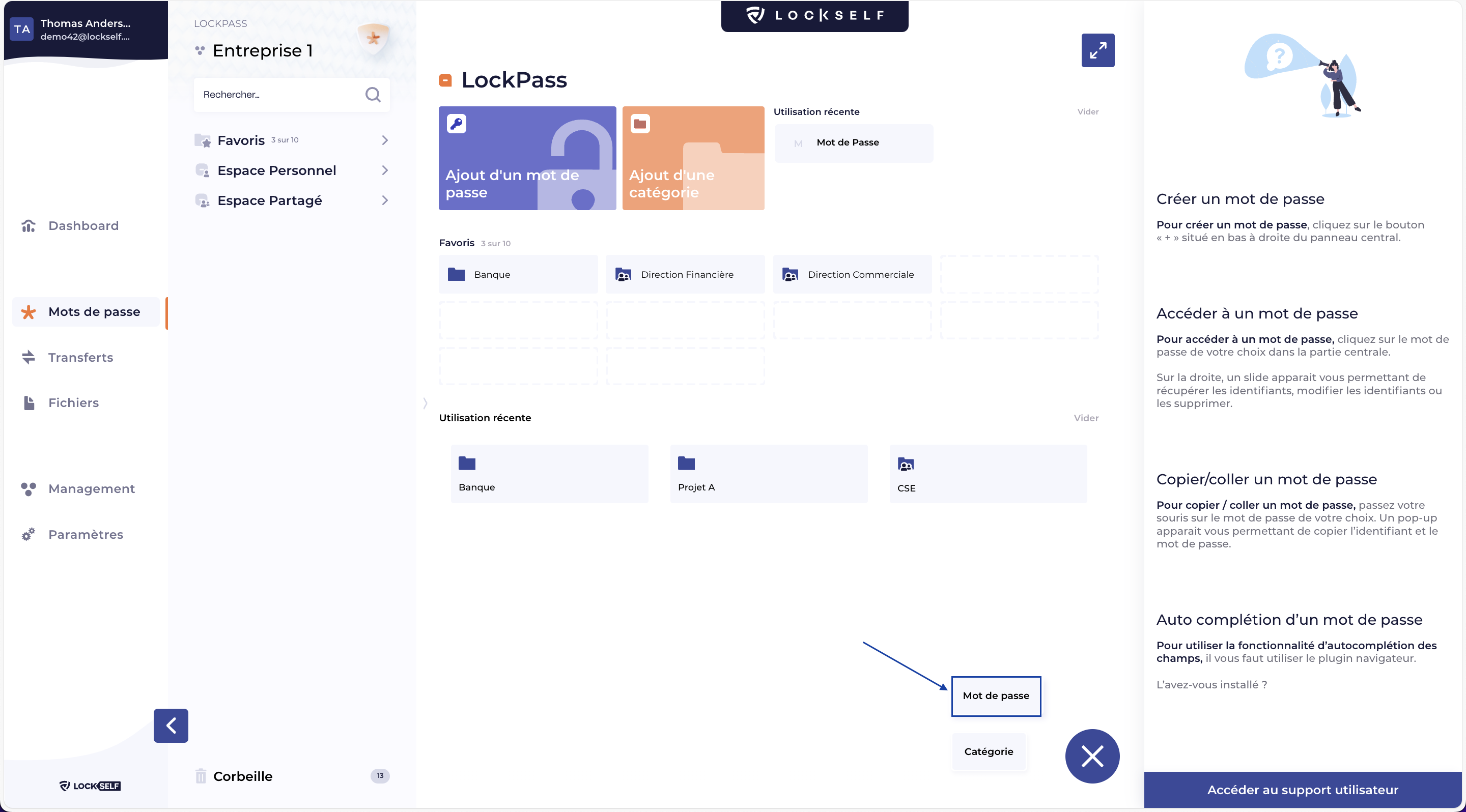This screenshot has width=1466, height=812.
Task: Open Paramètres settings
Action: (x=86, y=534)
